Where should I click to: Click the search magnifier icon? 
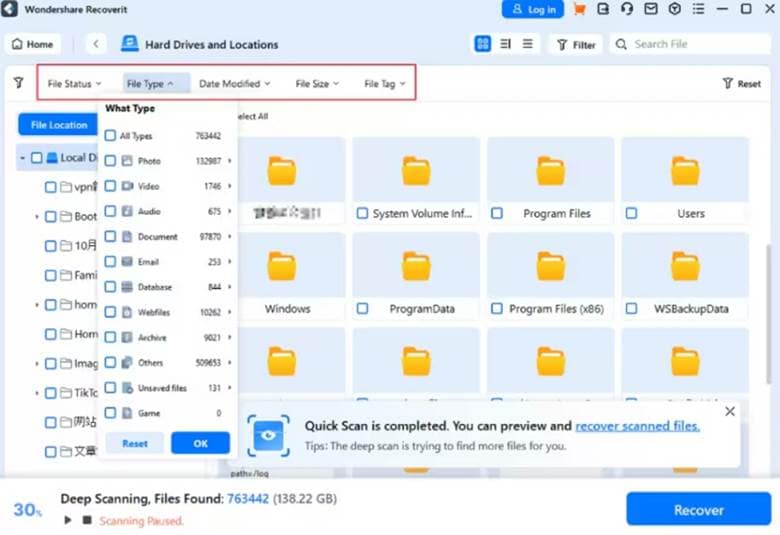pyautogui.click(x=621, y=44)
